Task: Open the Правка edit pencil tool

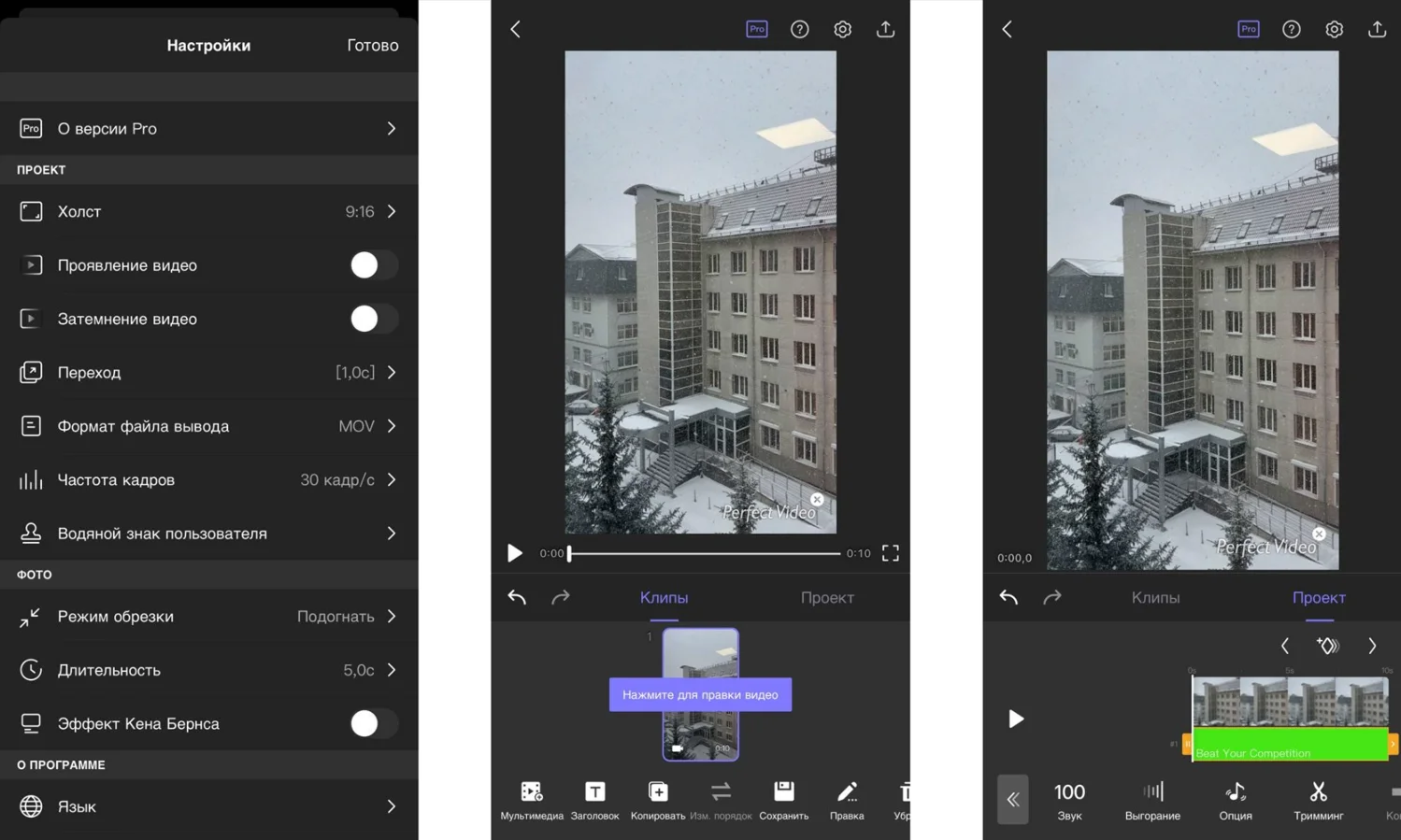Action: pyautogui.click(x=847, y=792)
